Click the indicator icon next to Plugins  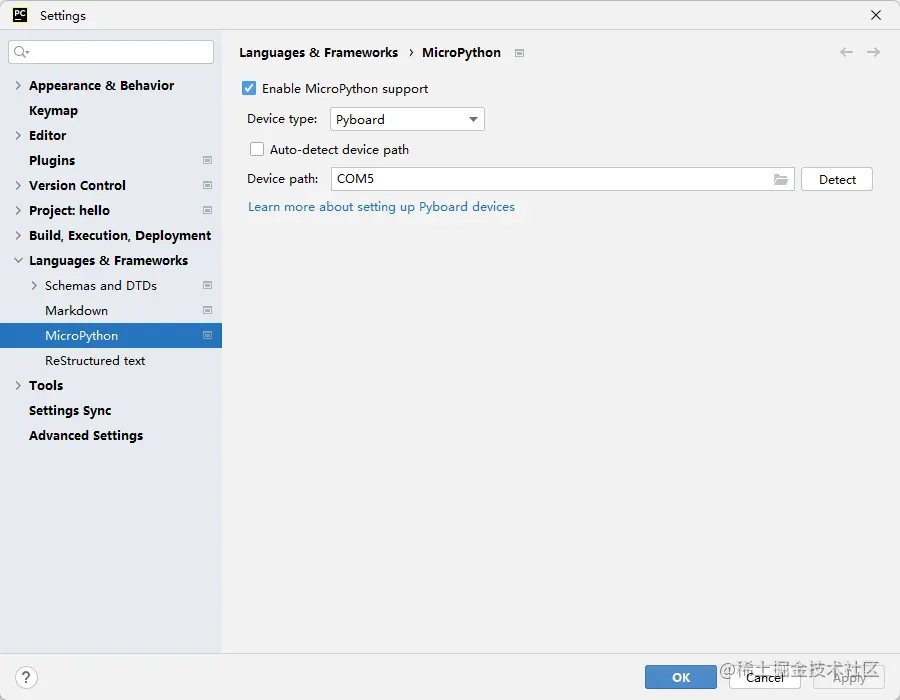pos(208,160)
